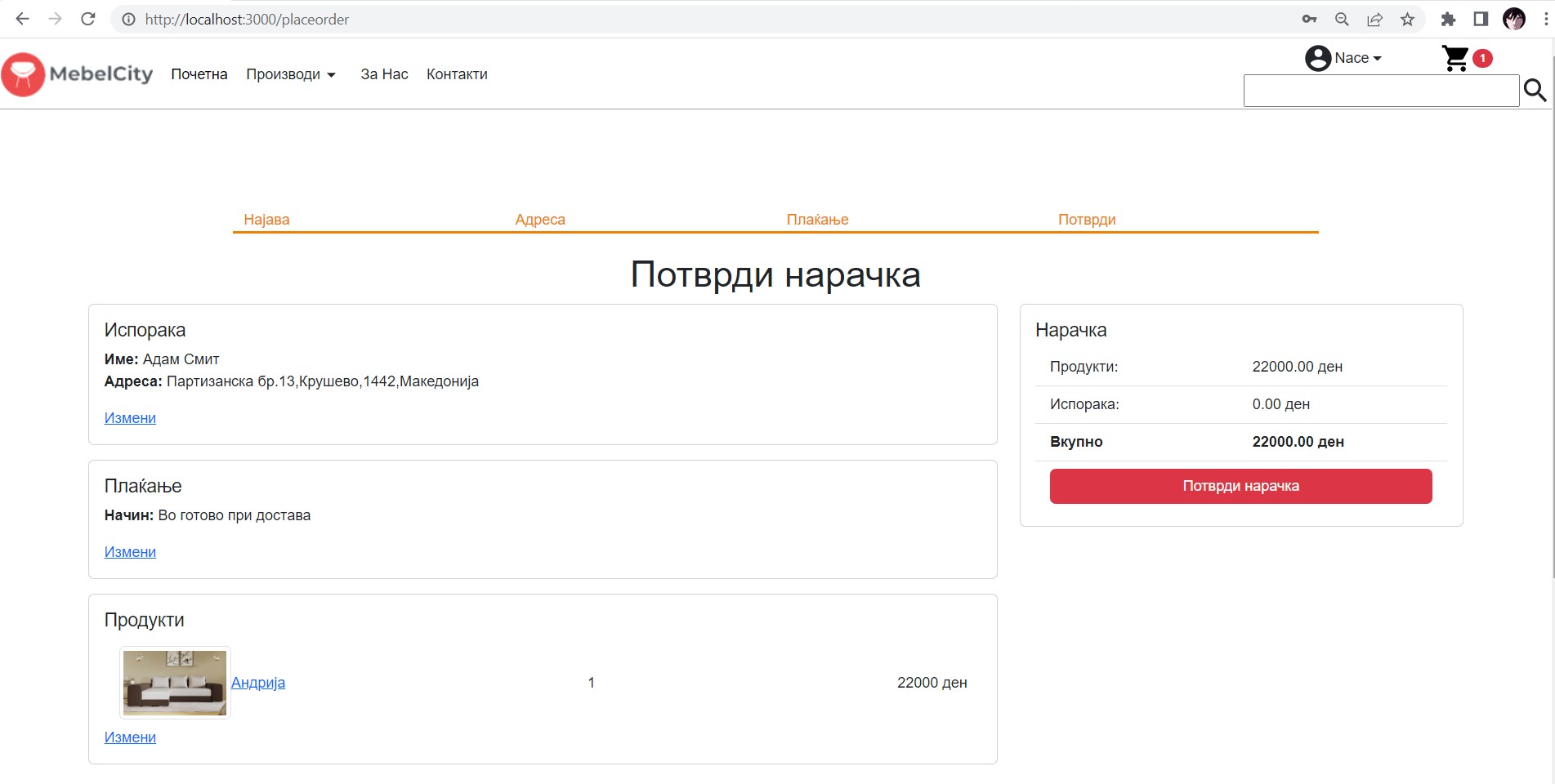Screen dimensions: 1555x784
Task: Click the magnifier search icon
Action: click(x=1535, y=91)
